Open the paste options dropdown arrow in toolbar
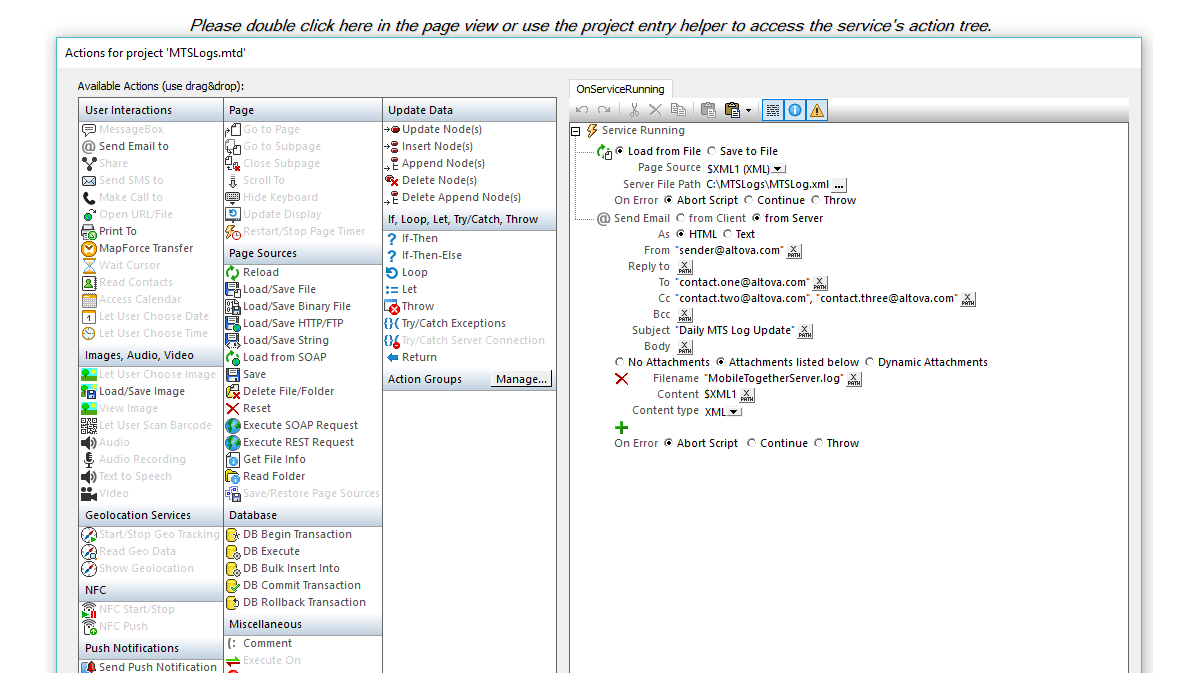The image size is (1198, 673). pos(749,111)
